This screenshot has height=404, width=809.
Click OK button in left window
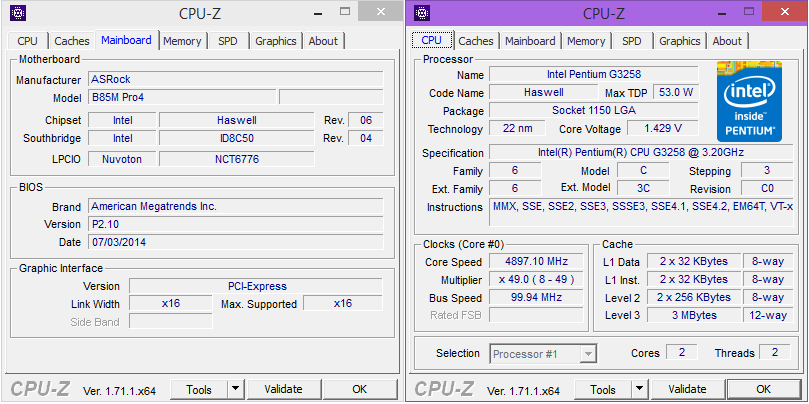360,389
